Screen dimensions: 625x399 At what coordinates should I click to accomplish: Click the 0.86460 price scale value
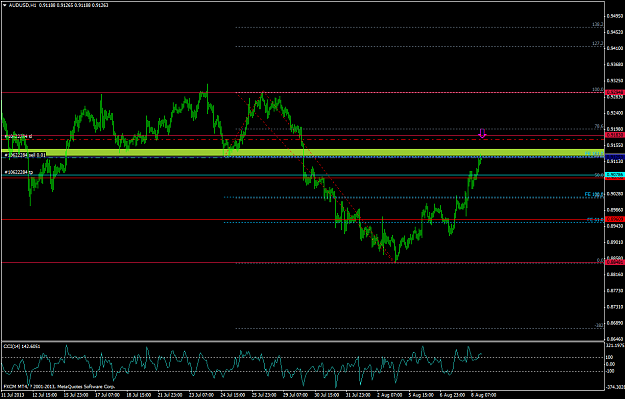tap(614, 339)
